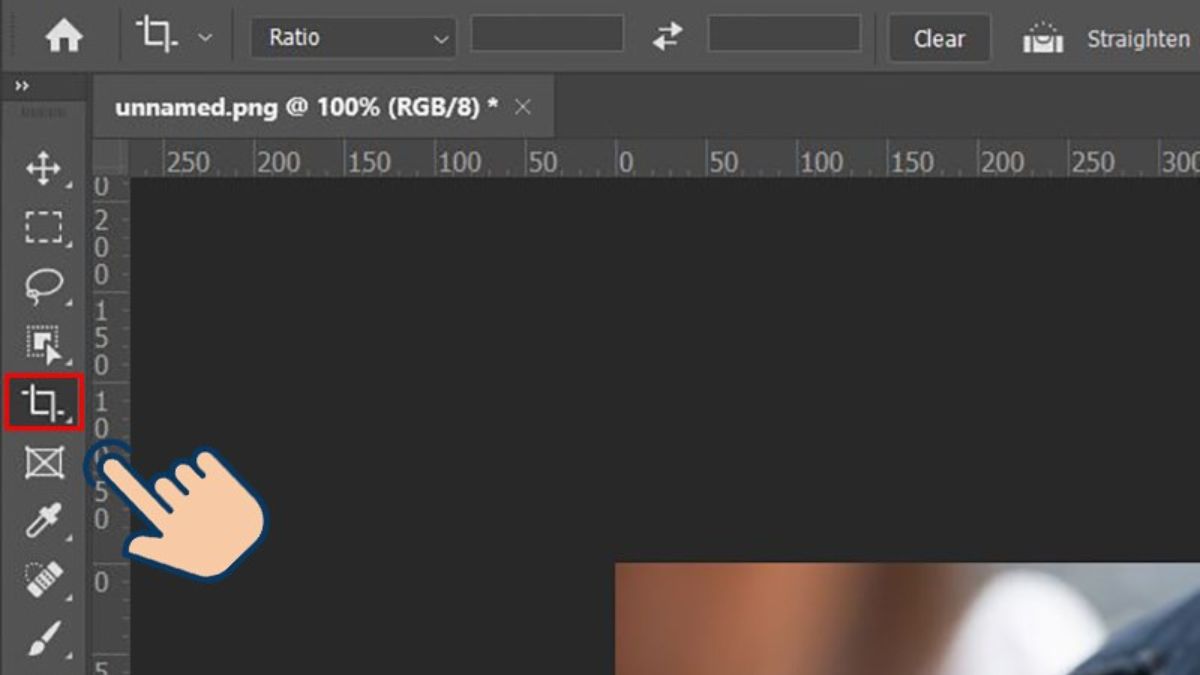The height and width of the screenshot is (675, 1200).
Task: Select the Brush tool
Action: pyautogui.click(x=43, y=638)
